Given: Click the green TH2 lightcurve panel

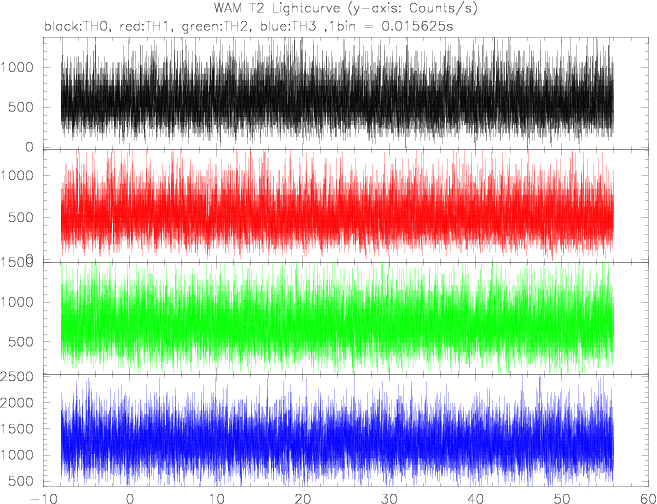Looking at the screenshot, I should click(347, 318).
